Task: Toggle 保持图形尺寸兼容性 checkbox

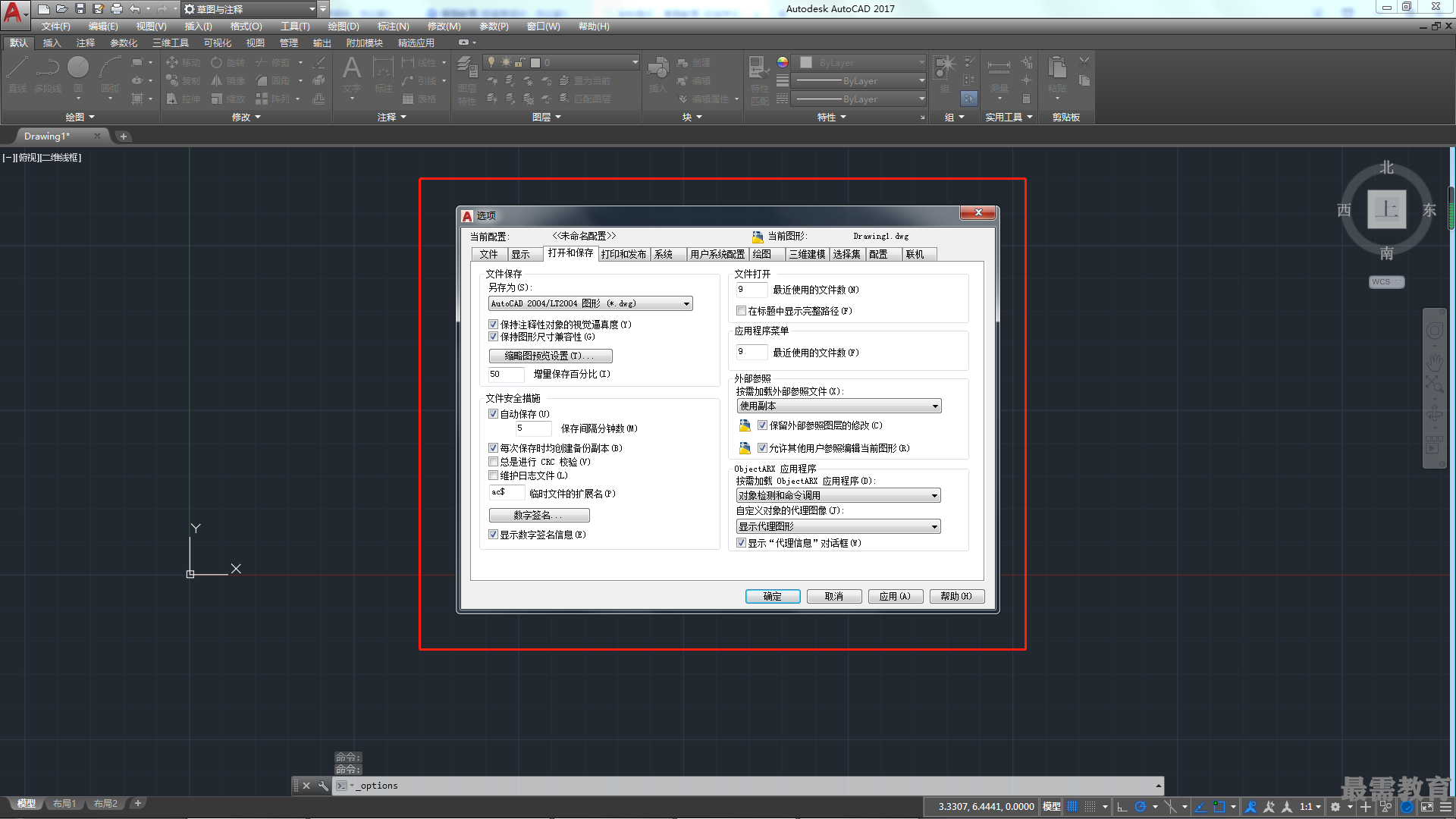Action: [493, 337]
